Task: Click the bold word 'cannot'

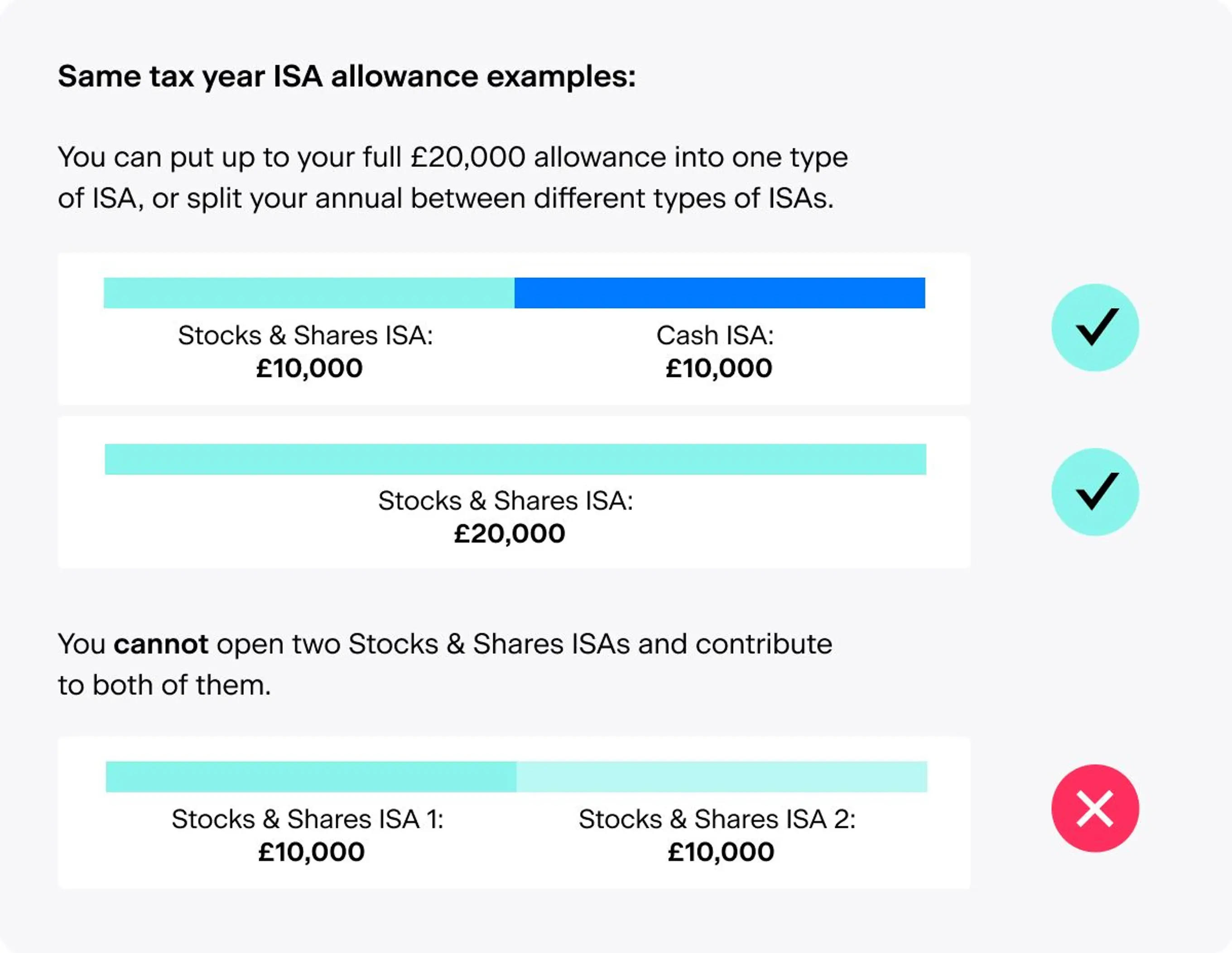Action: pos(161,644)
